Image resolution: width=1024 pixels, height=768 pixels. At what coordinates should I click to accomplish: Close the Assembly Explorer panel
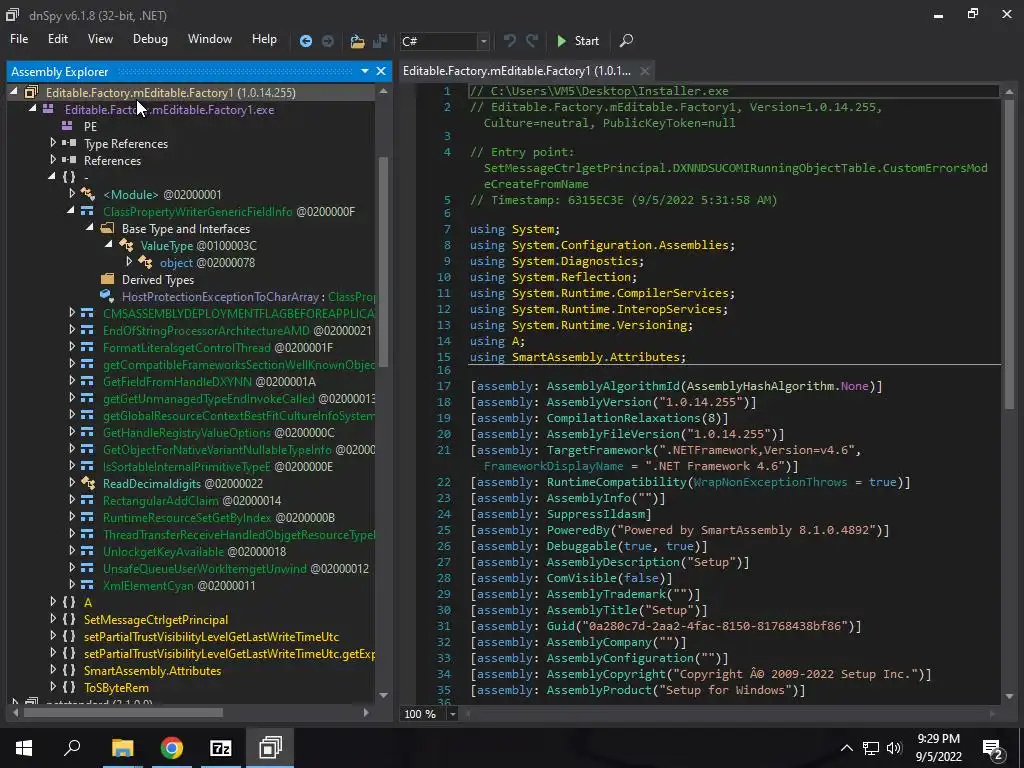pos(381,71)
